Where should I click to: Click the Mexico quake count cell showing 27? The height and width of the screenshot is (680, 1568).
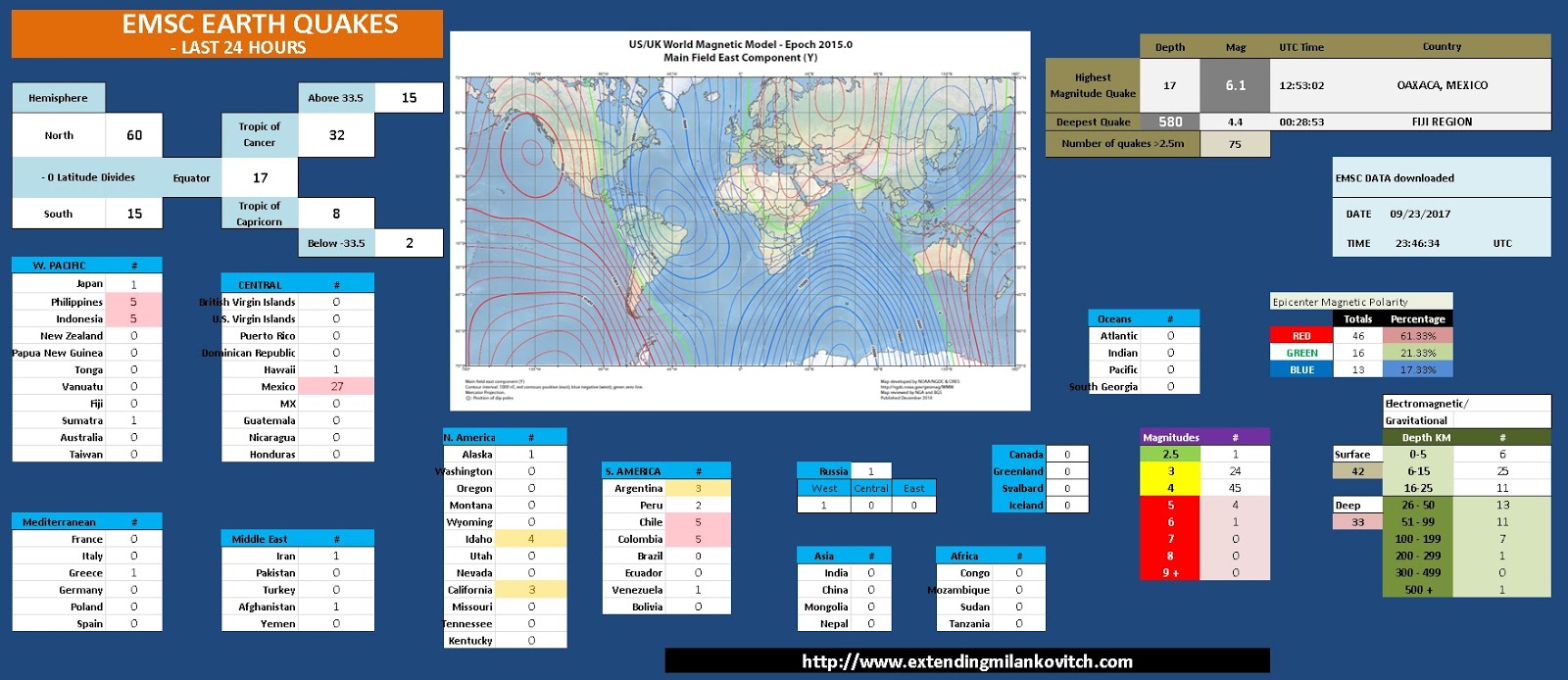[336, 386]
